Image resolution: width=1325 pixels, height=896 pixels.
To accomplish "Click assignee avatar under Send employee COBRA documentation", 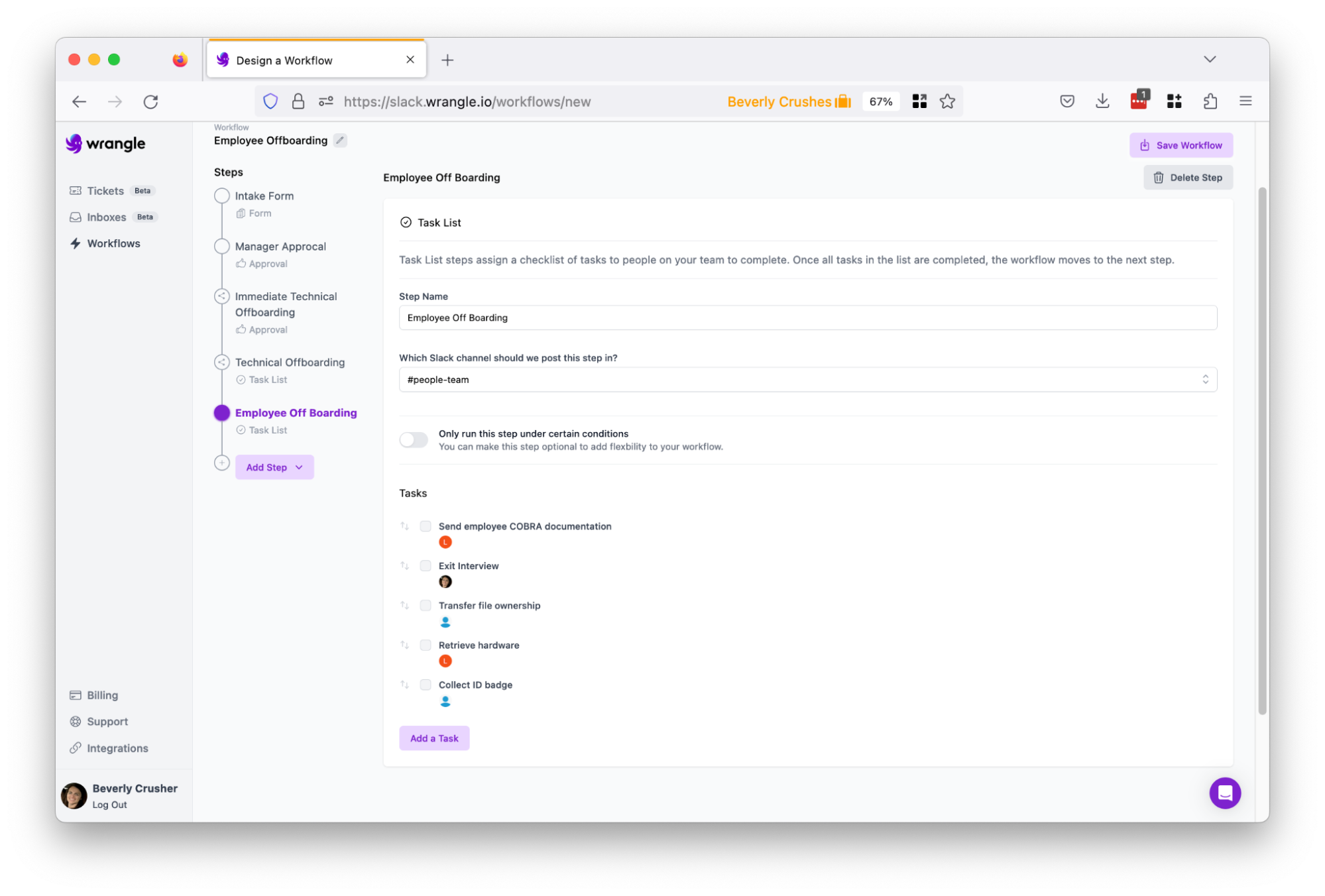I will (445, 542).
